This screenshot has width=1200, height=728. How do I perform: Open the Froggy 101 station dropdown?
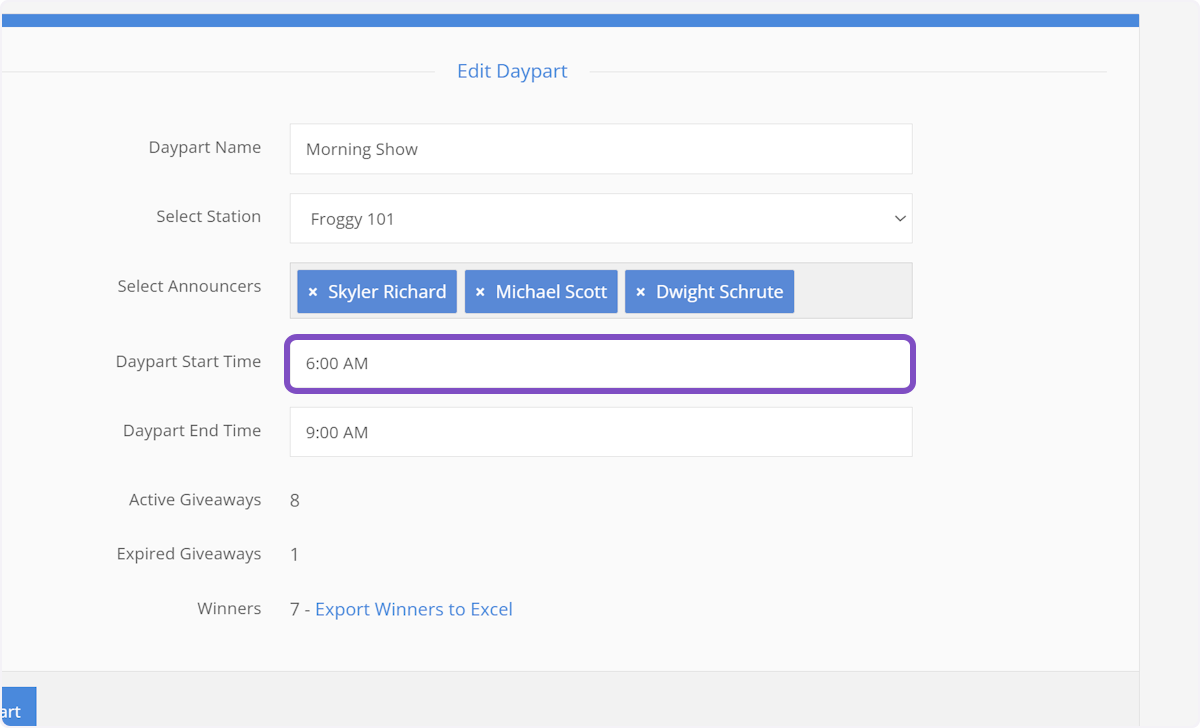click(x=600, y=218)
